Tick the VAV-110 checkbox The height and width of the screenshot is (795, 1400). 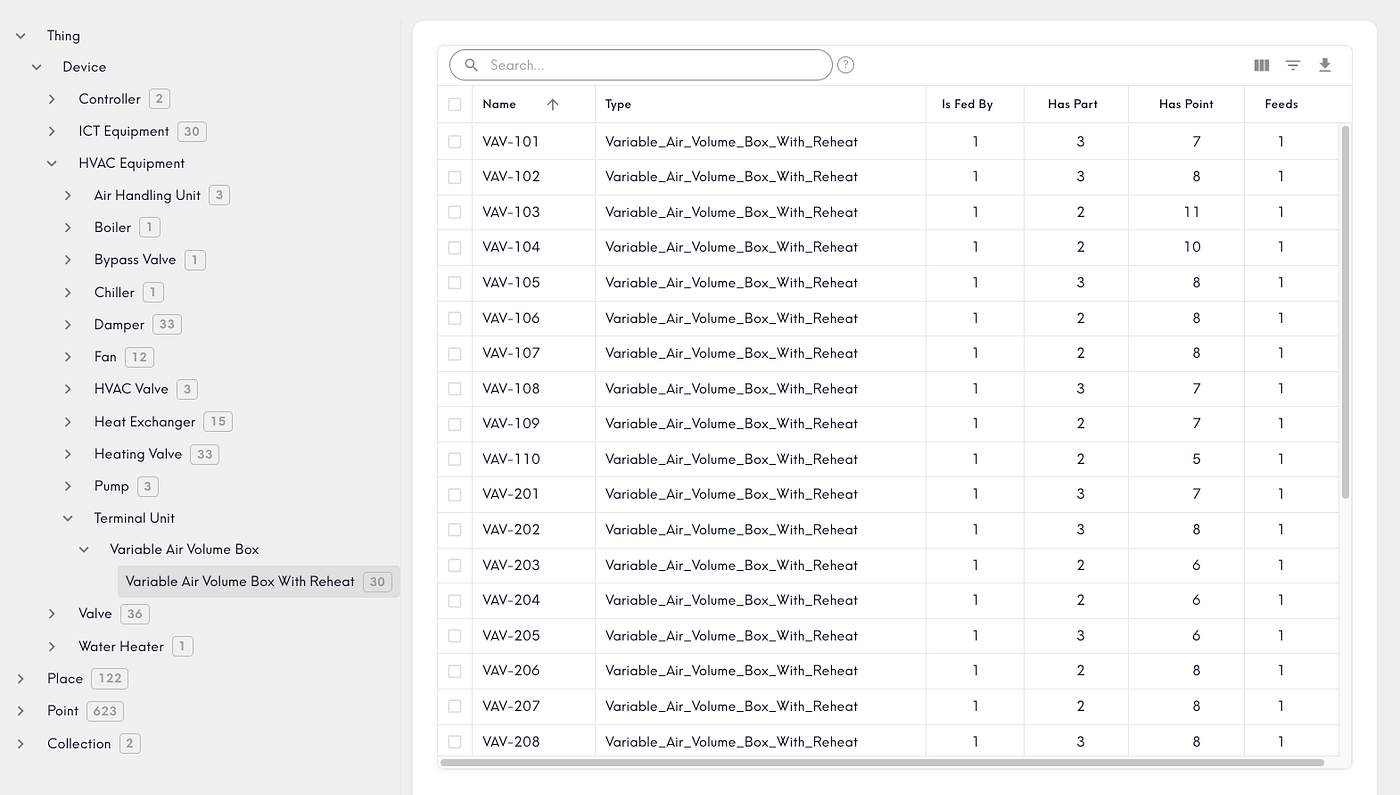coord(455,459)
